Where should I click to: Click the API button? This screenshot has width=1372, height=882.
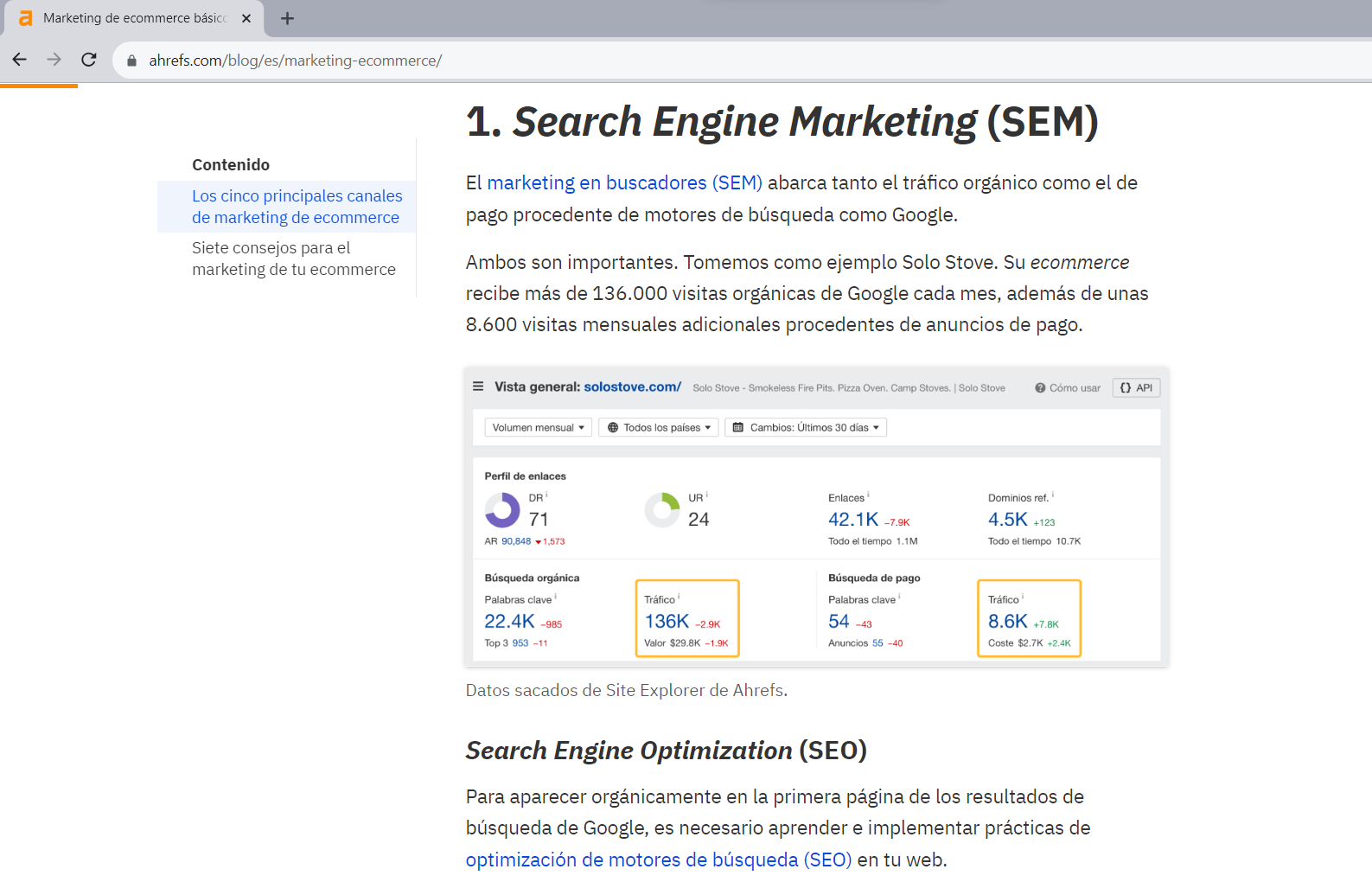click(1136, 388)
